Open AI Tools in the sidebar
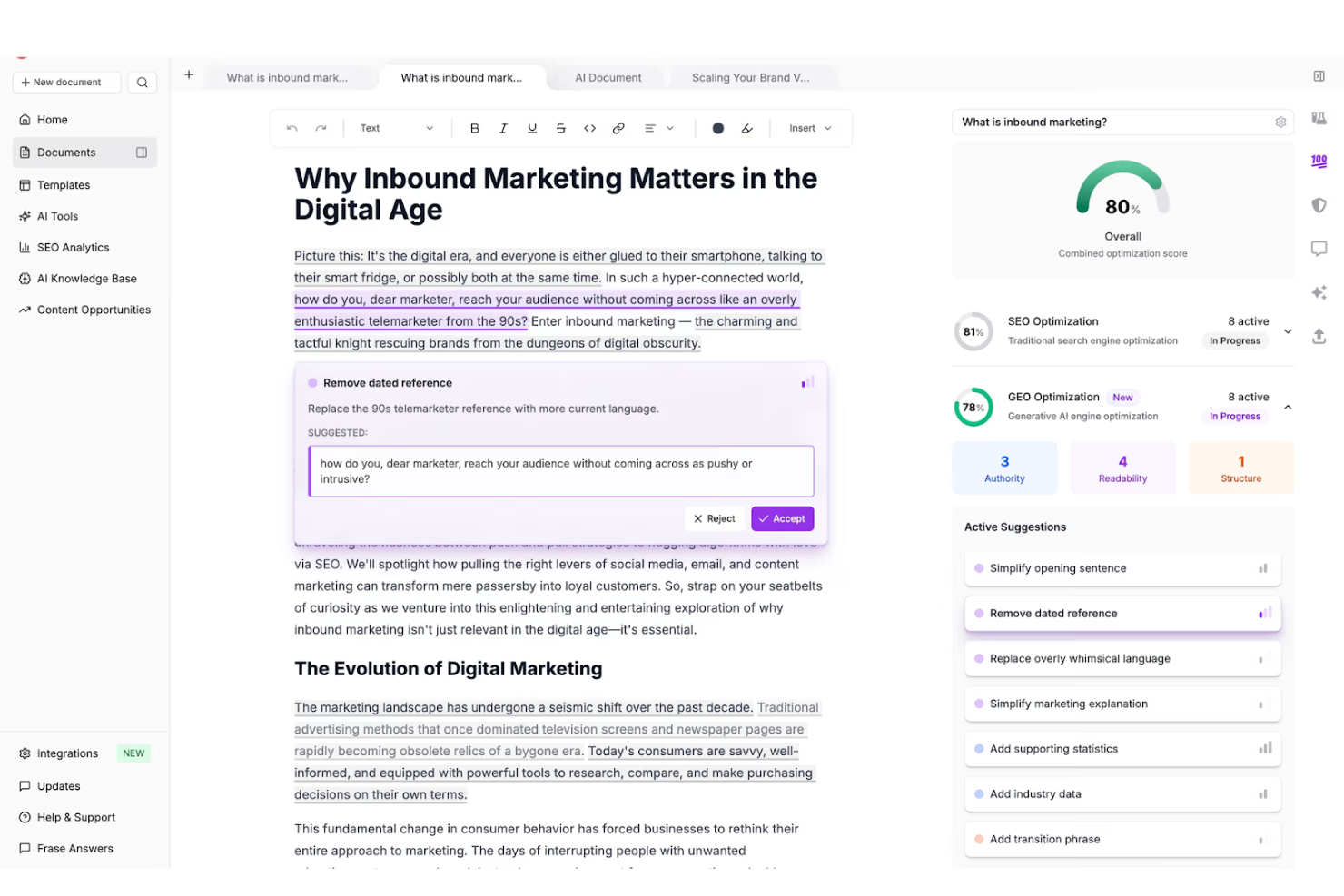The height and width of the screenshot is (896, 1344). (x=84, y=216)
